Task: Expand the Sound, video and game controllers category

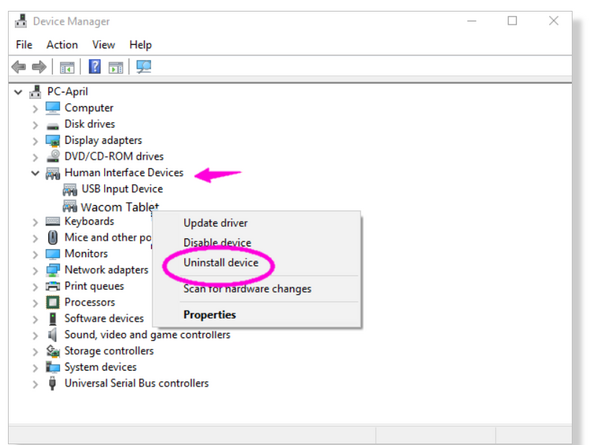Action: [35, 336]
